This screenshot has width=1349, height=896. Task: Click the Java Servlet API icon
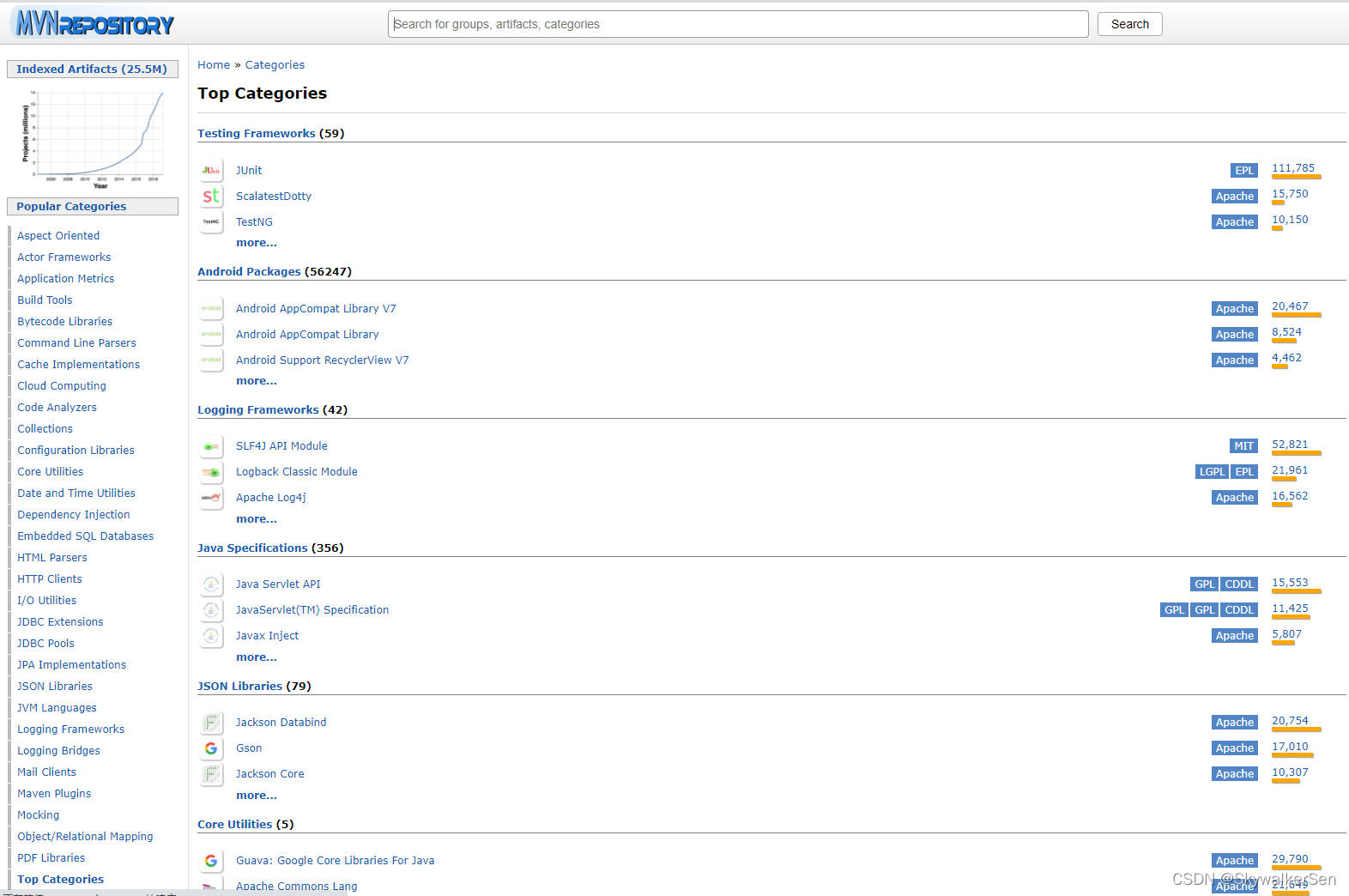pyautogui.click(x=211, y=584)
